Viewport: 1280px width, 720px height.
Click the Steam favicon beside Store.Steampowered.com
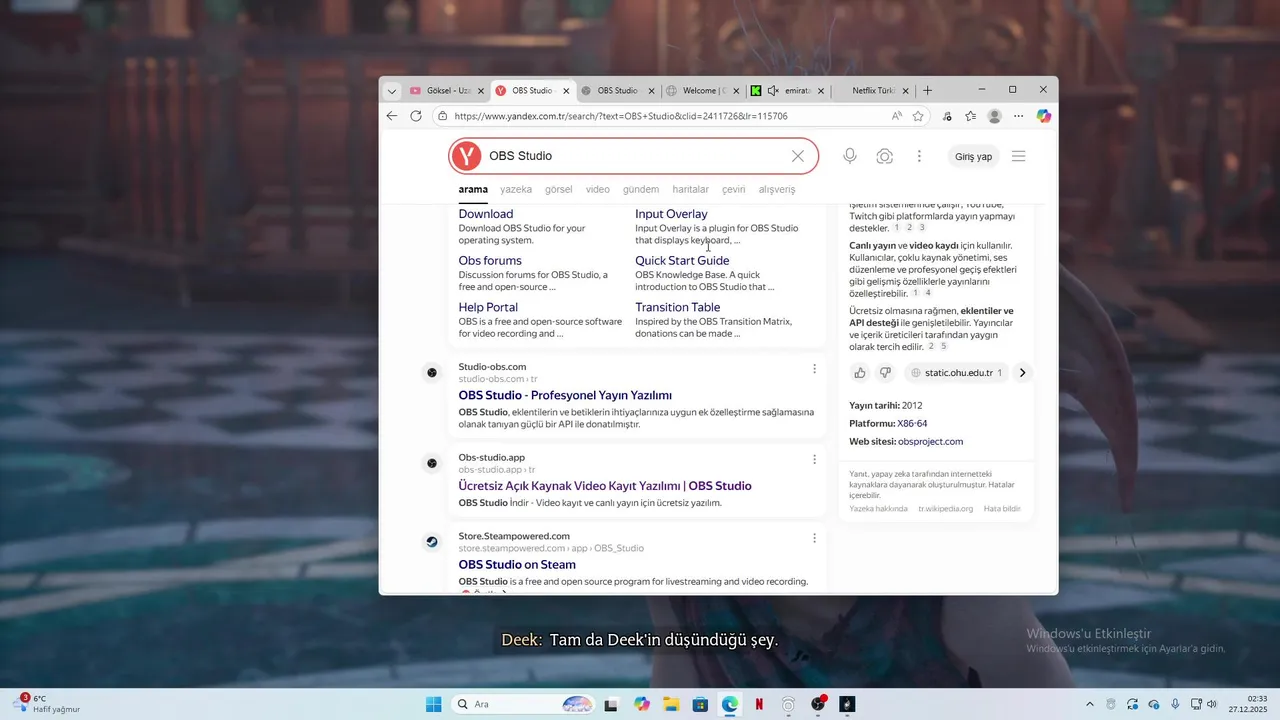tap(432, 542)
